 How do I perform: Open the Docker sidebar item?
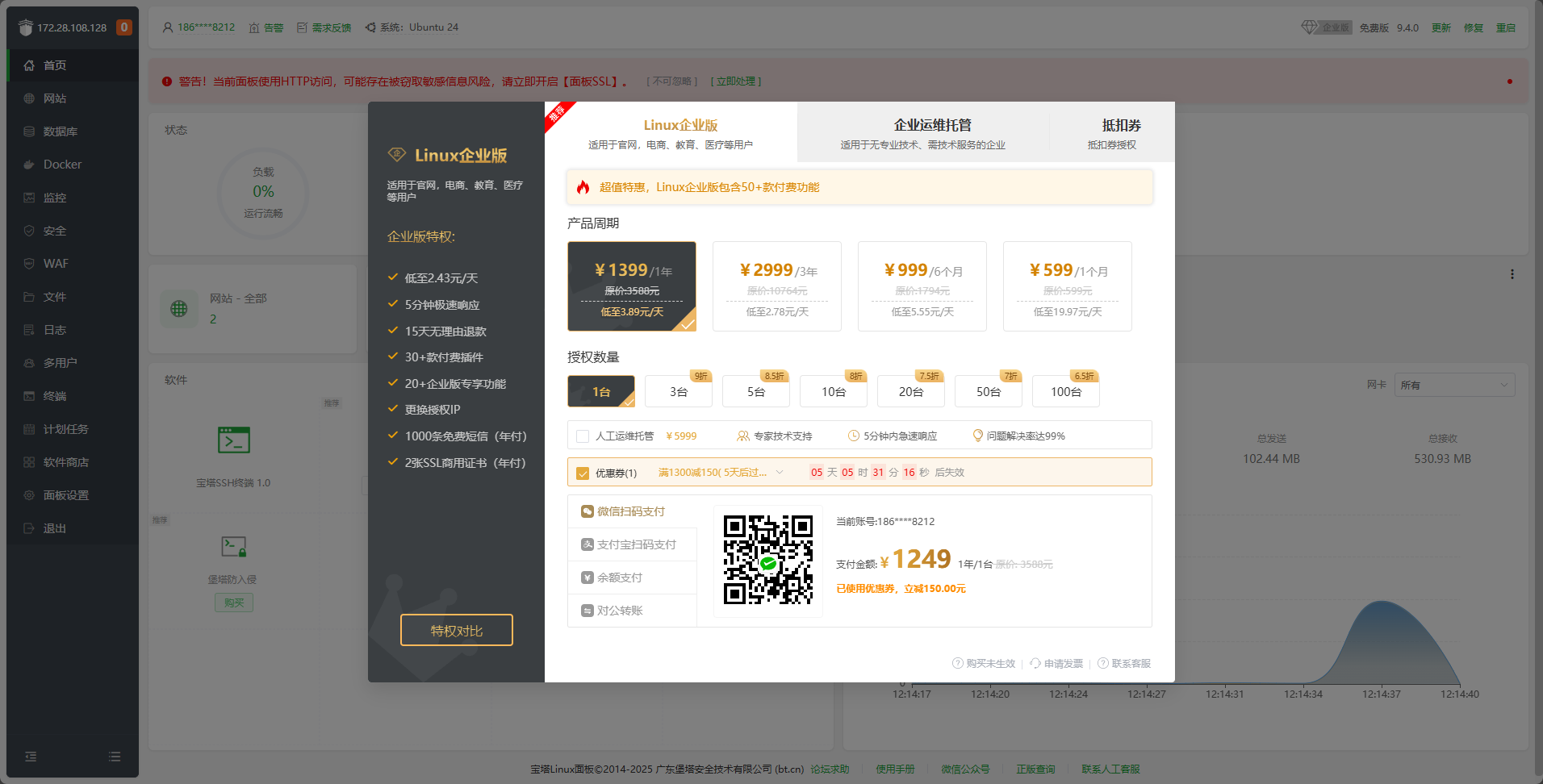[x=73, y=165]
